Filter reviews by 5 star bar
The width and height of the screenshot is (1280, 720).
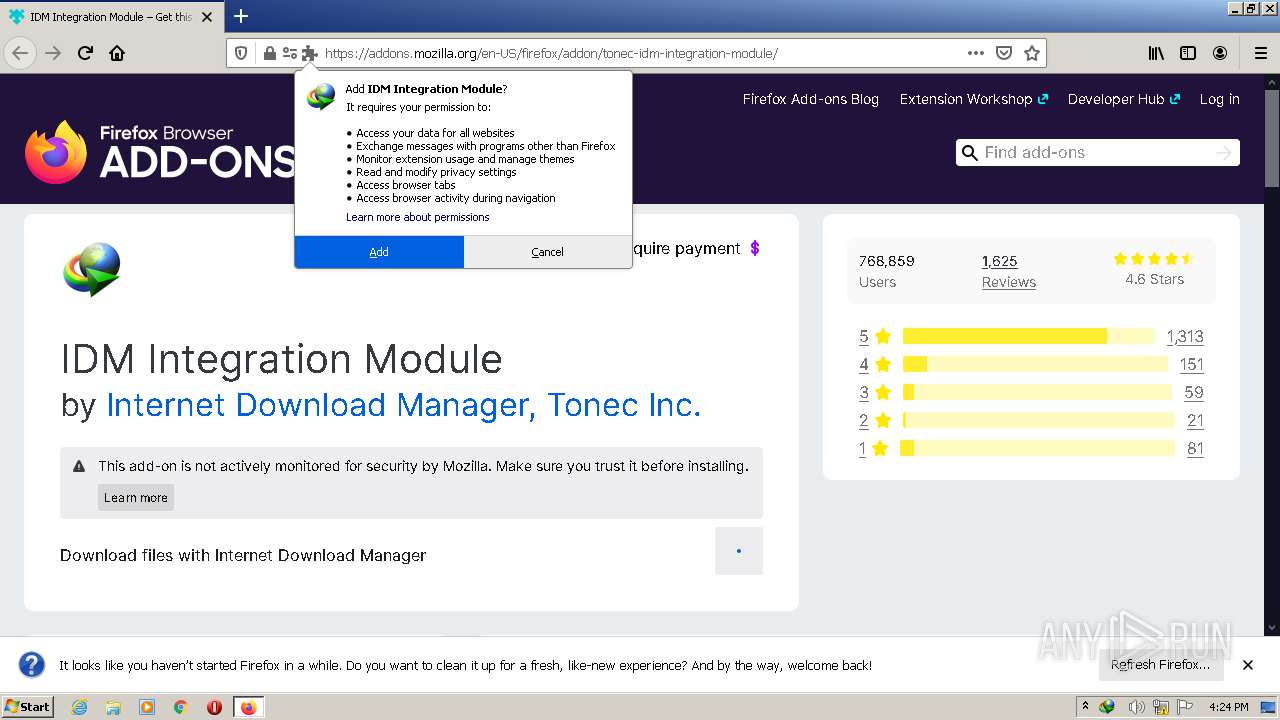[x=1028, y=336]
